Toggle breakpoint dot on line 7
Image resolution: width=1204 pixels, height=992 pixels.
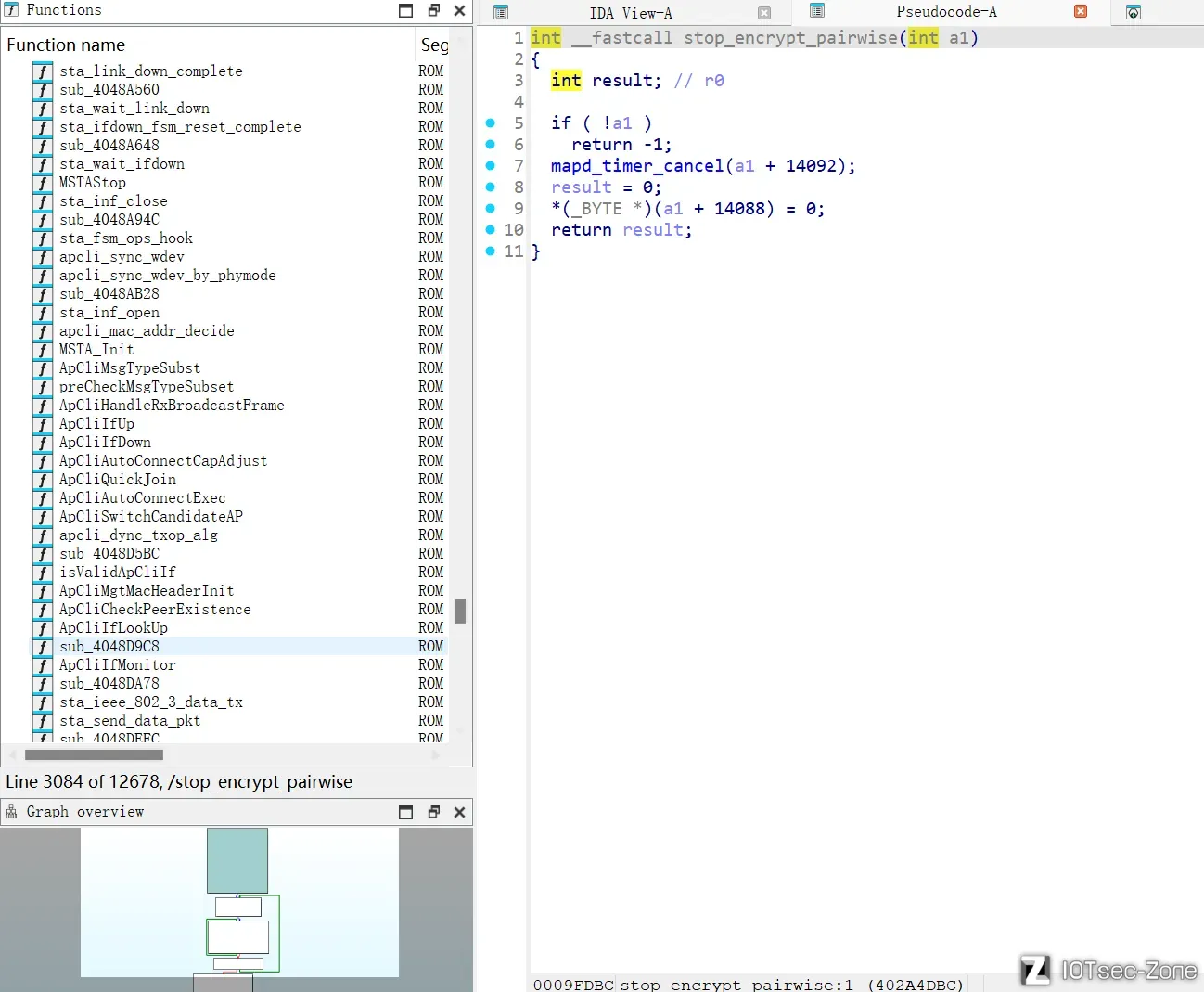pos(491,166)
